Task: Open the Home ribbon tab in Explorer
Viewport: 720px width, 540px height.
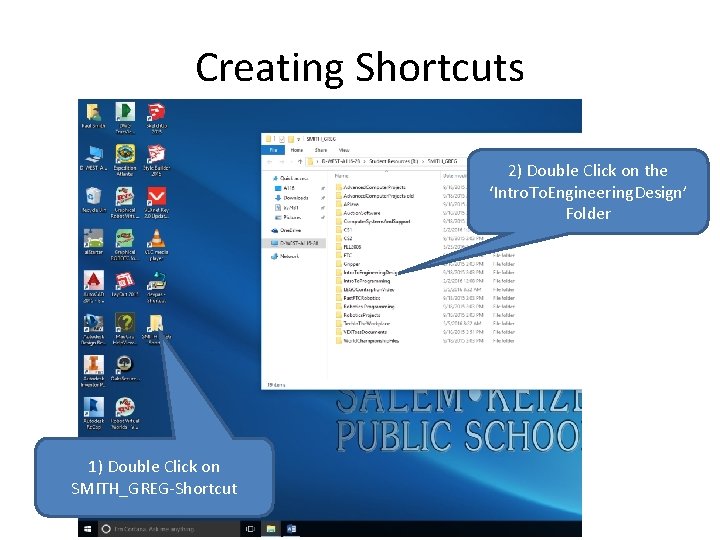Action: 297,150
